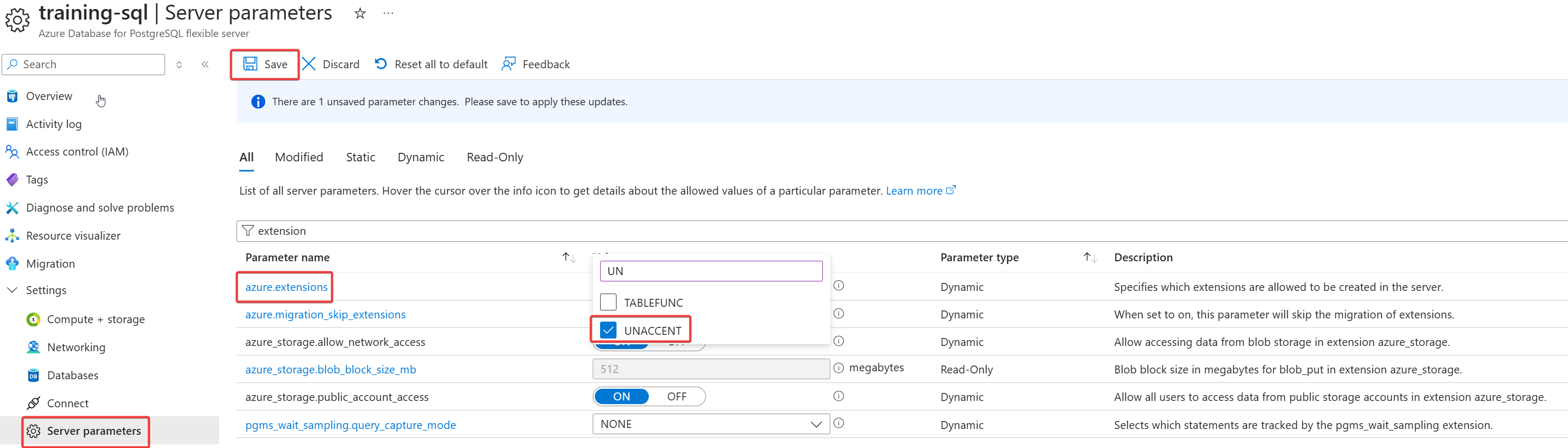Open the Feedback icon in the toolbar
1568x448 pixels.
pyautogui.click(x=509, y=64)
